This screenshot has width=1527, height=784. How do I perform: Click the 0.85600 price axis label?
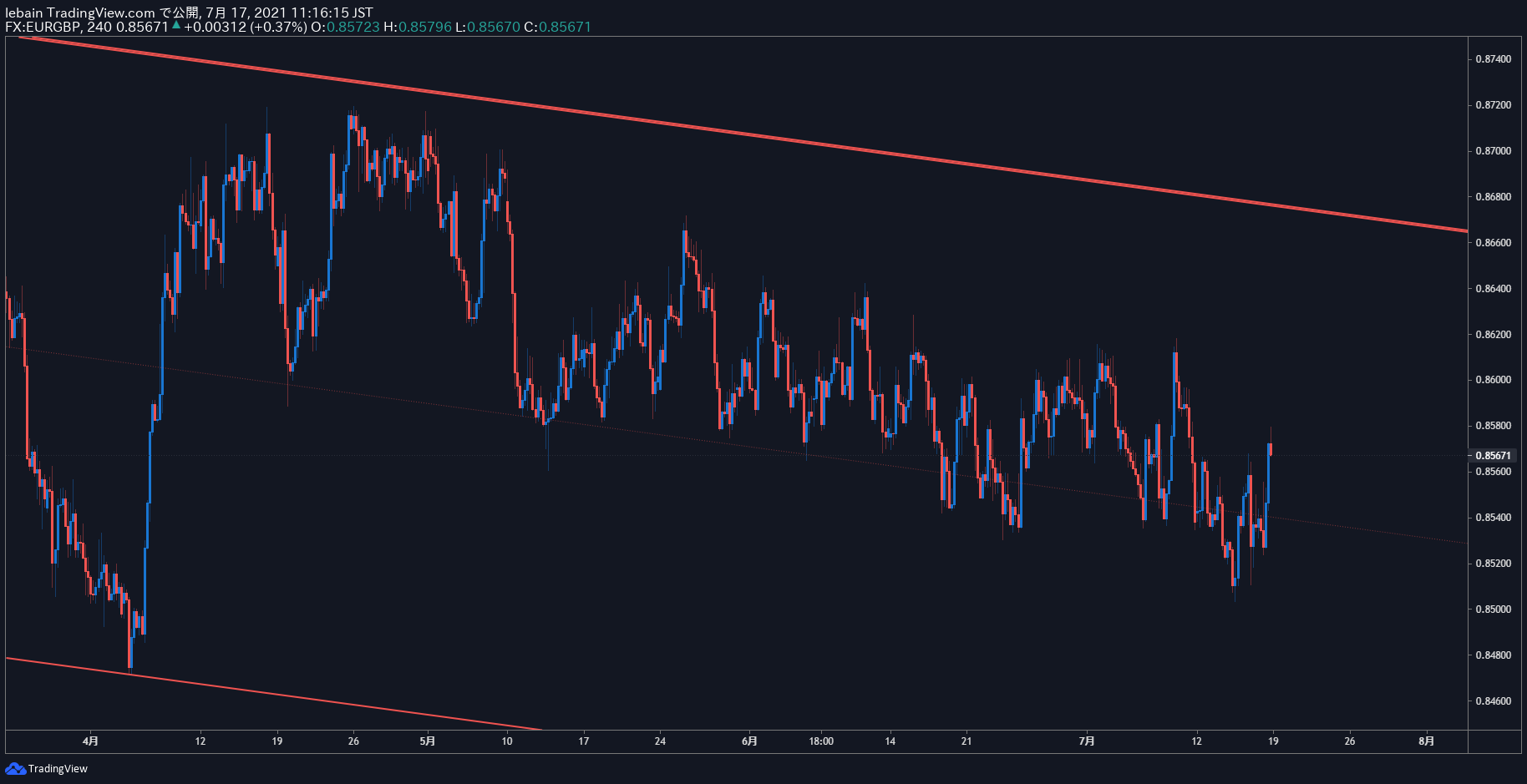1494,472
